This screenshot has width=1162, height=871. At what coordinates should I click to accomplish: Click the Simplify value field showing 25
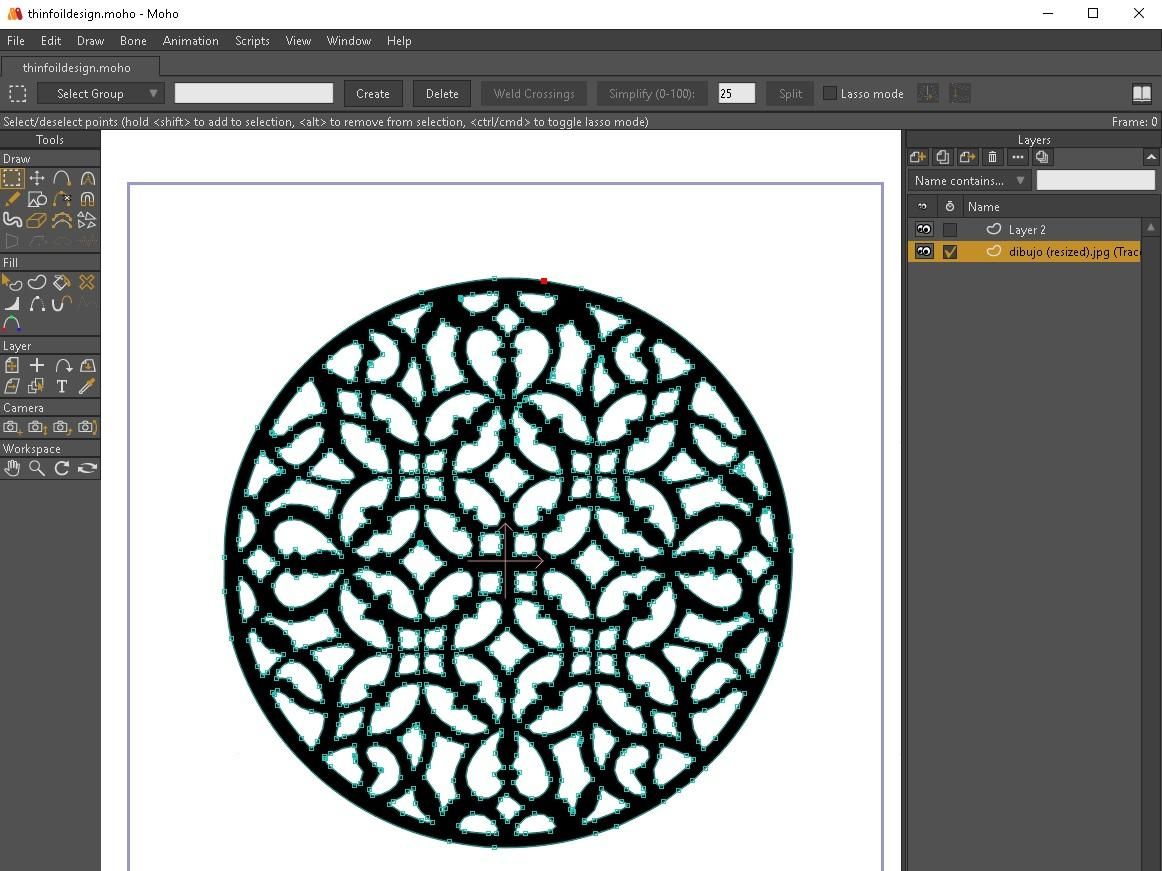tap(736, 93)
